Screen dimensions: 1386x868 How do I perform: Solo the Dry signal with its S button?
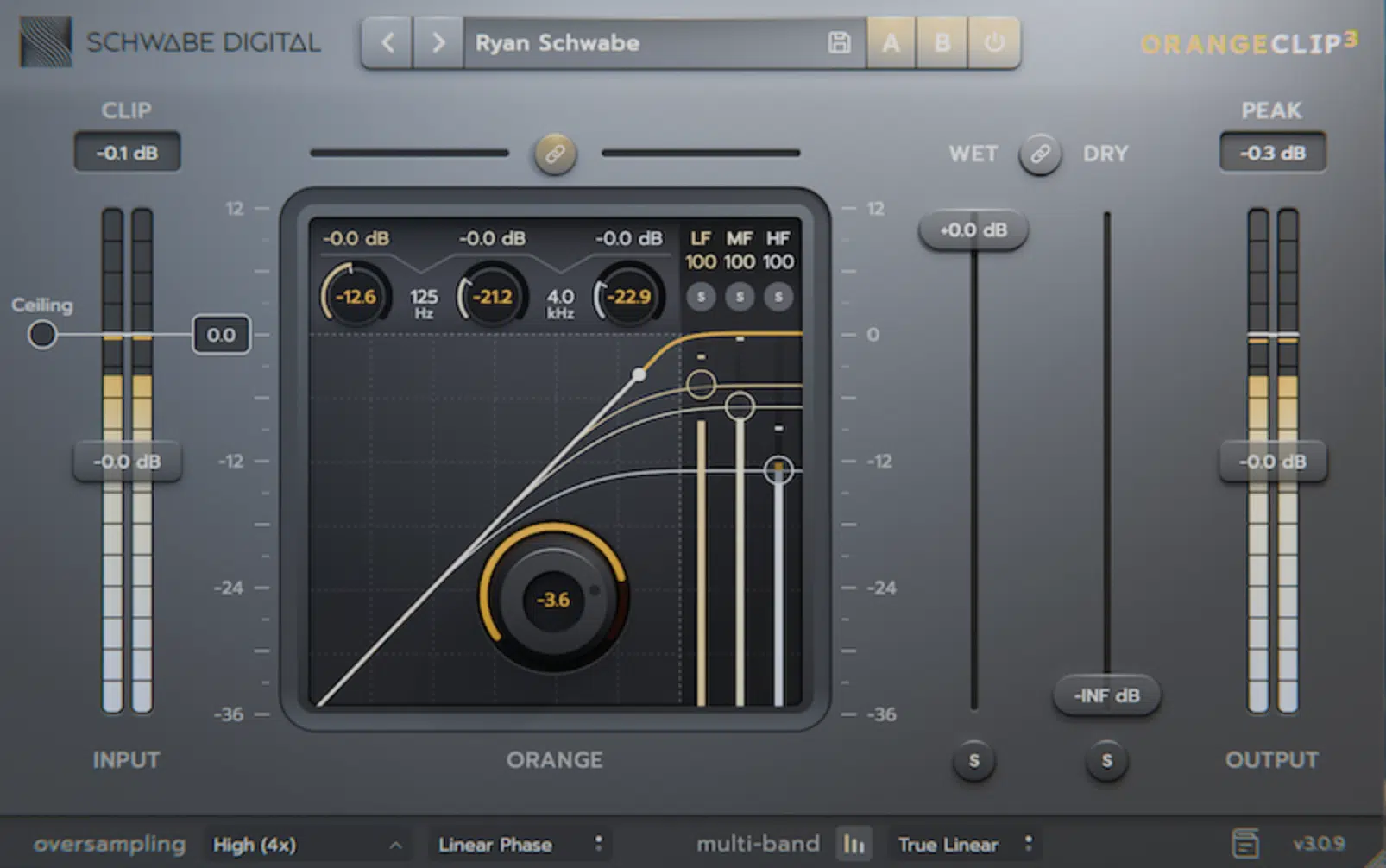click(1106, 761)
